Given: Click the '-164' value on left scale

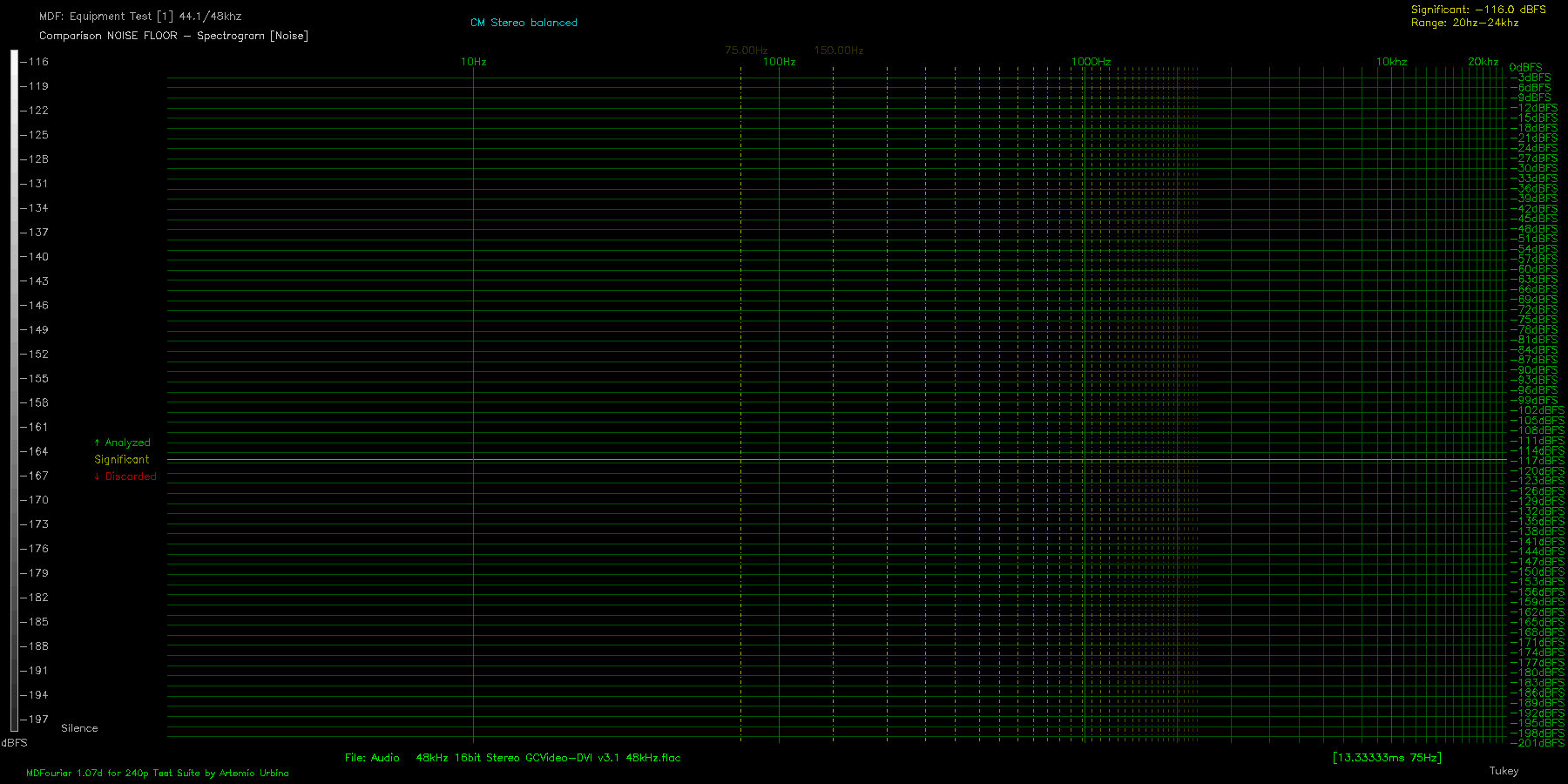Looking at the screenshot, I should click(36, 451).
